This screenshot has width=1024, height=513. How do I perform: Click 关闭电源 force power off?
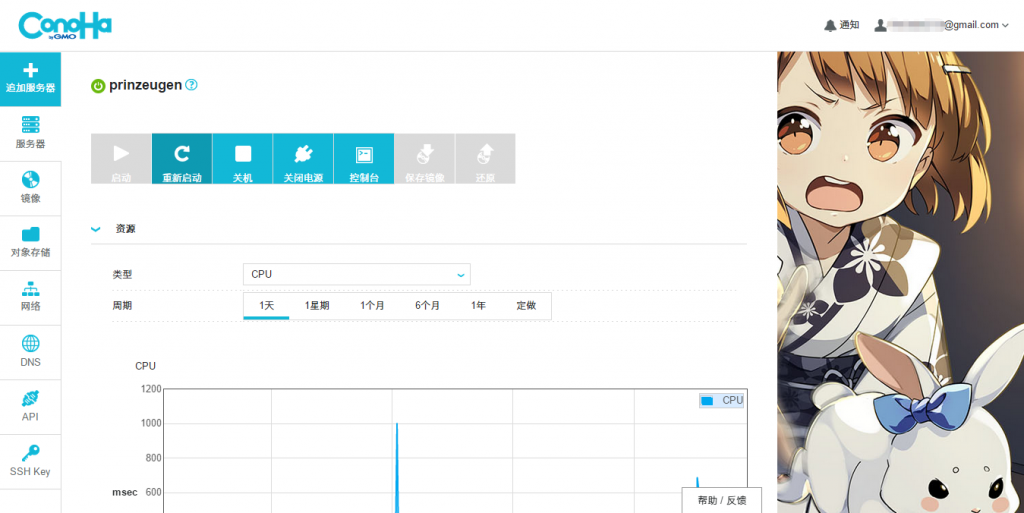coord(303,159)
